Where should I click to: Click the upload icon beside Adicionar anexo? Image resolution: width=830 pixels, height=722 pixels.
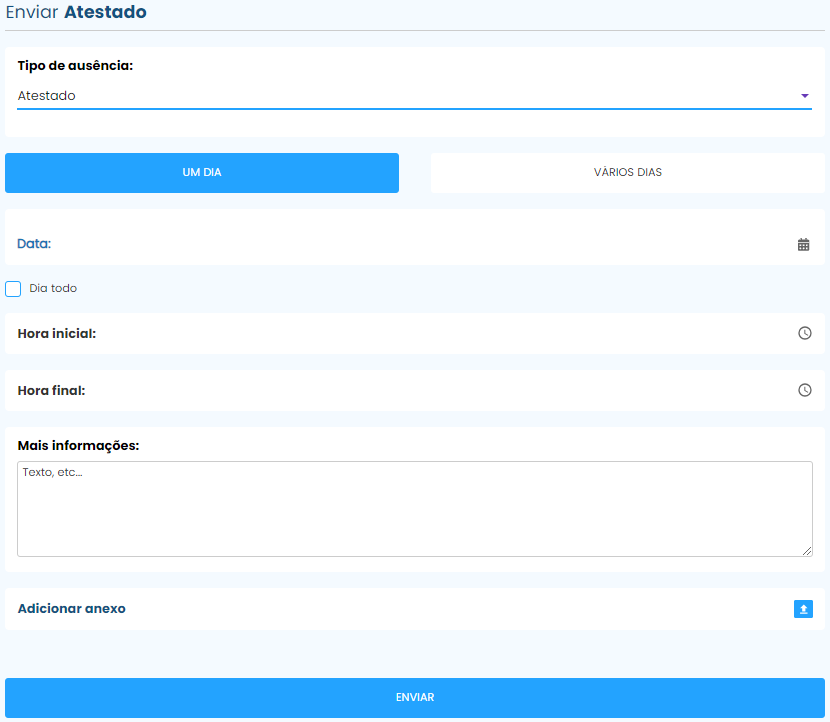(x=803, y=609)
